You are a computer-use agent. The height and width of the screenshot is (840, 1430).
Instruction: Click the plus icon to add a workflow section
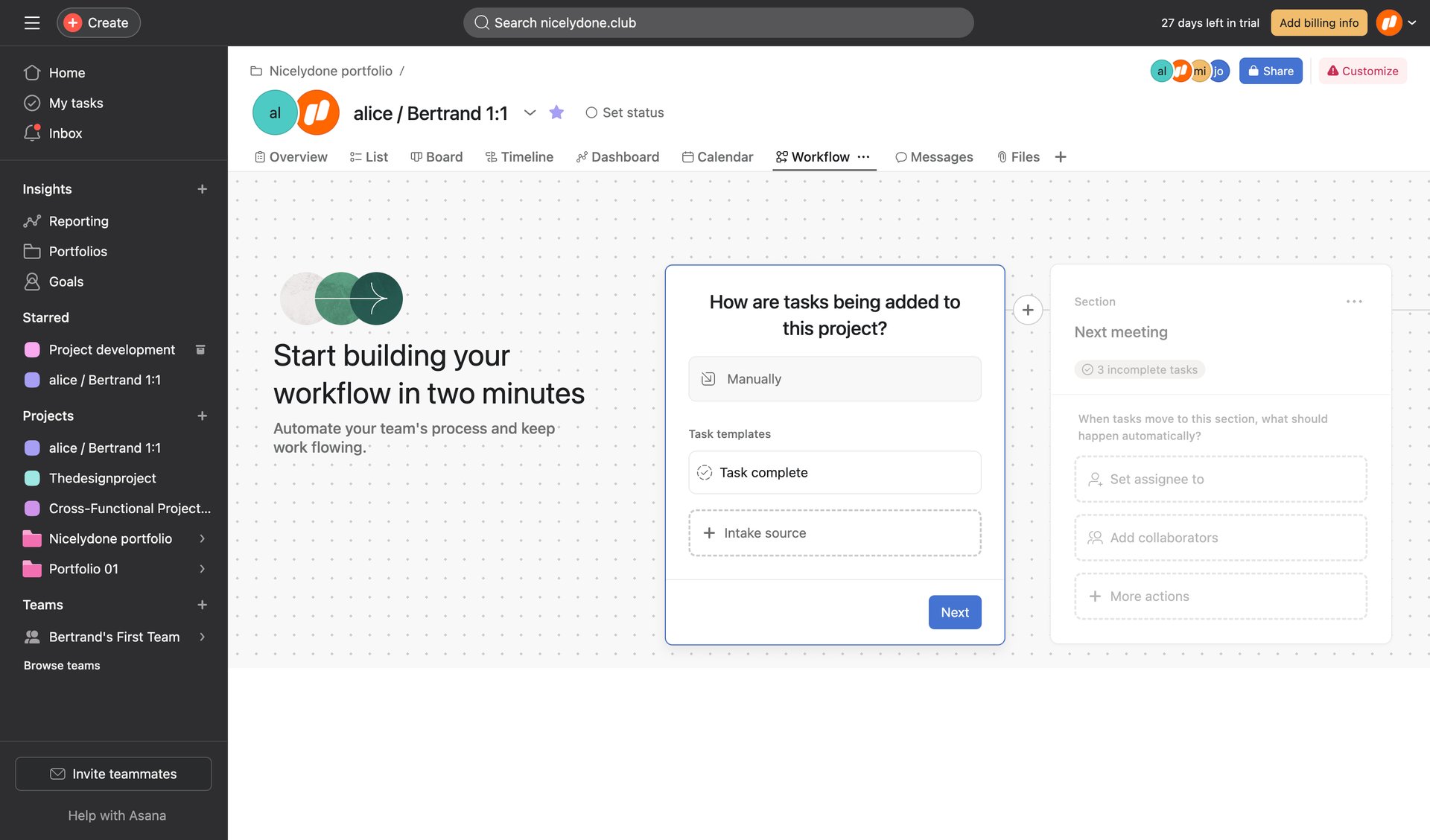click(1027, 309)
